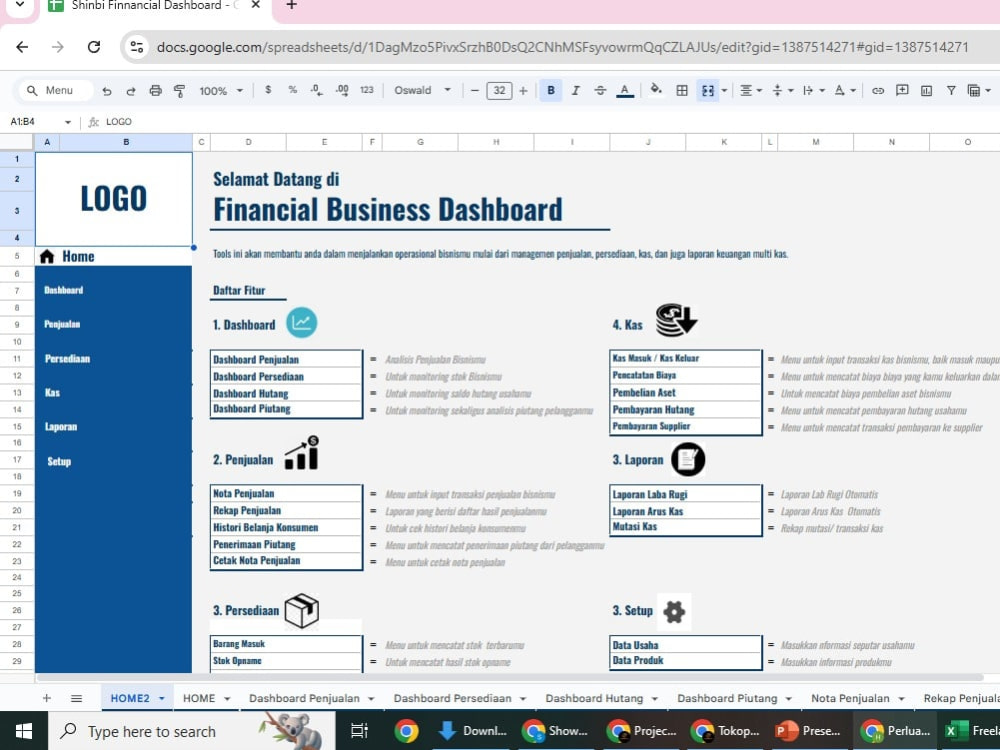Print the spreadsheet using printer icon
This screenshot has width=1000, height=750.
coord(155,91)
